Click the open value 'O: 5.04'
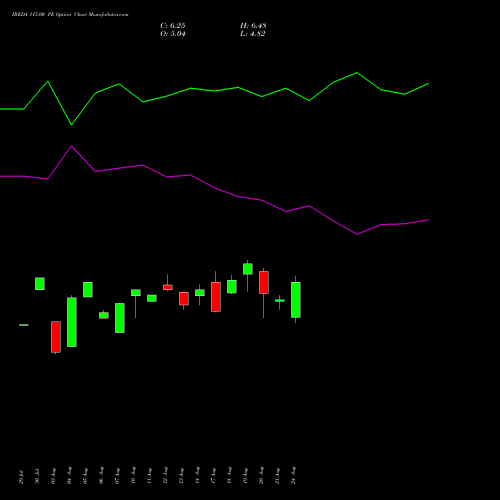The image size is (500, 500). [x=173, y=34]
